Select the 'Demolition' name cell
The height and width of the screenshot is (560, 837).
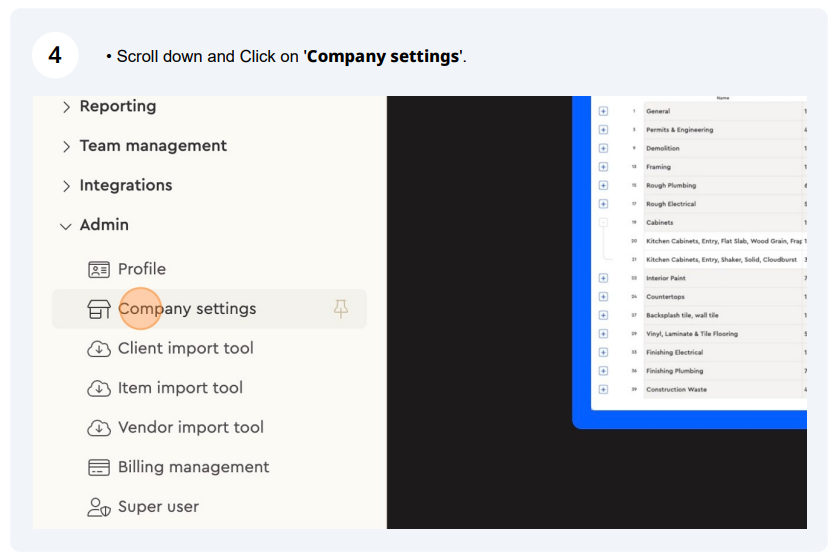[723, 148]
